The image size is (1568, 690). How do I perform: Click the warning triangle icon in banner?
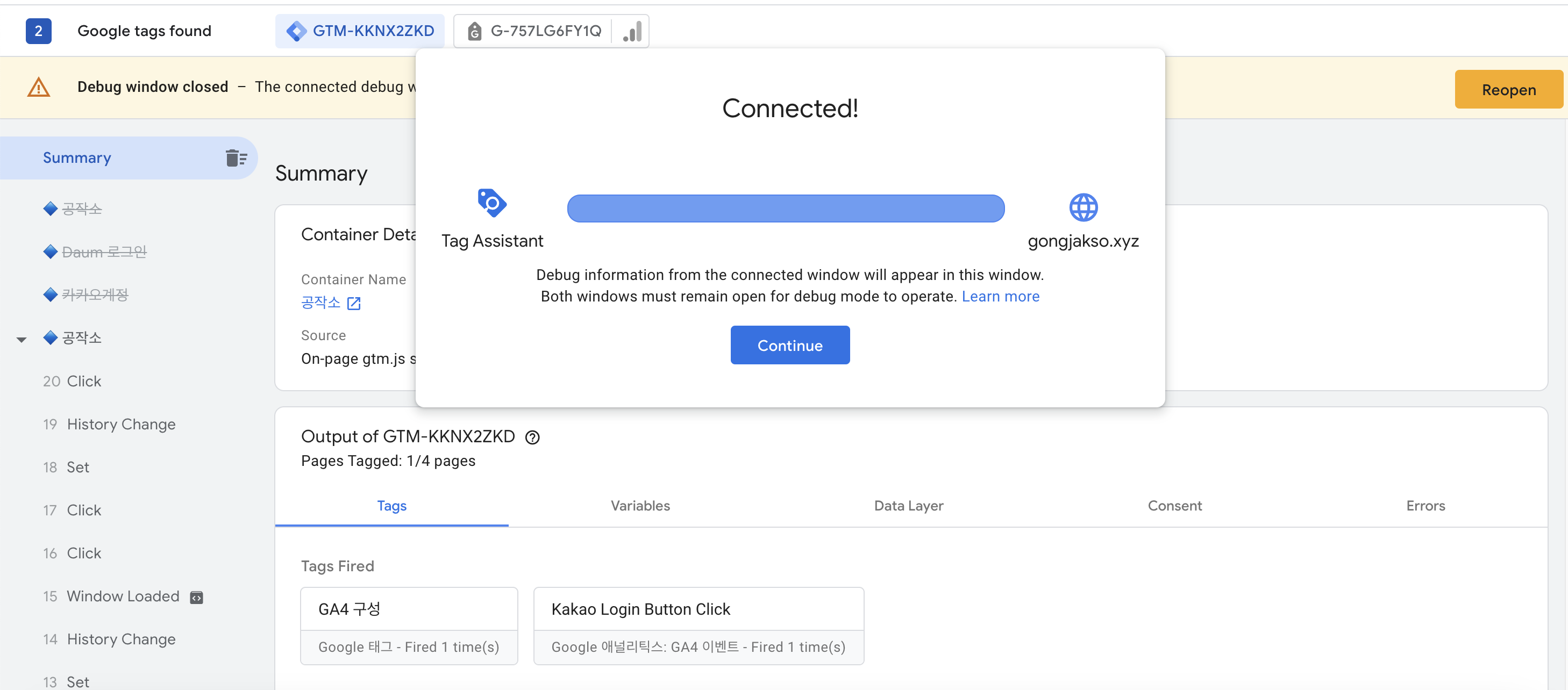click(38, 88)
